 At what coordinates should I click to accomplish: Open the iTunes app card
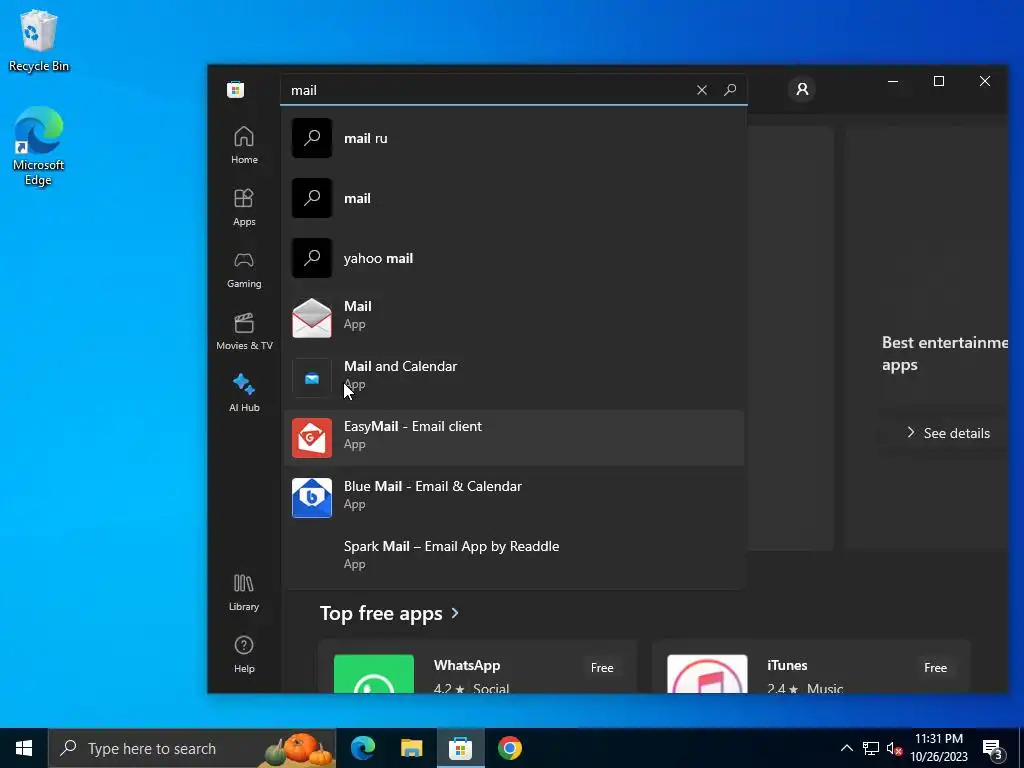point(810,667)
